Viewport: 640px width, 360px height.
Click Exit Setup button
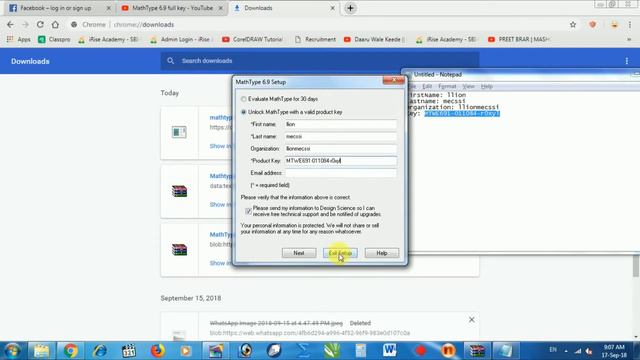click(x=340, y=253)
